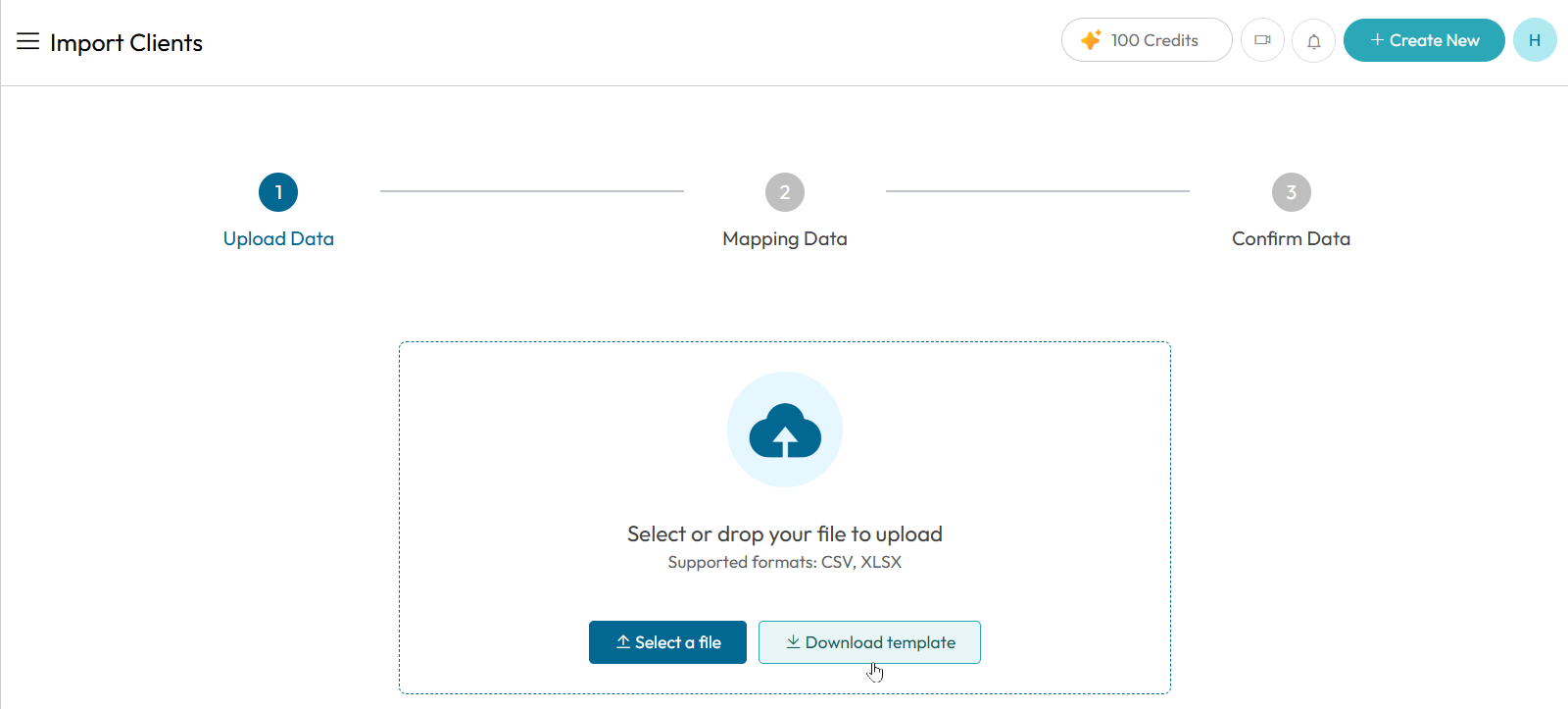
Task: Select step 3 circle
Action: point(1292,192)
